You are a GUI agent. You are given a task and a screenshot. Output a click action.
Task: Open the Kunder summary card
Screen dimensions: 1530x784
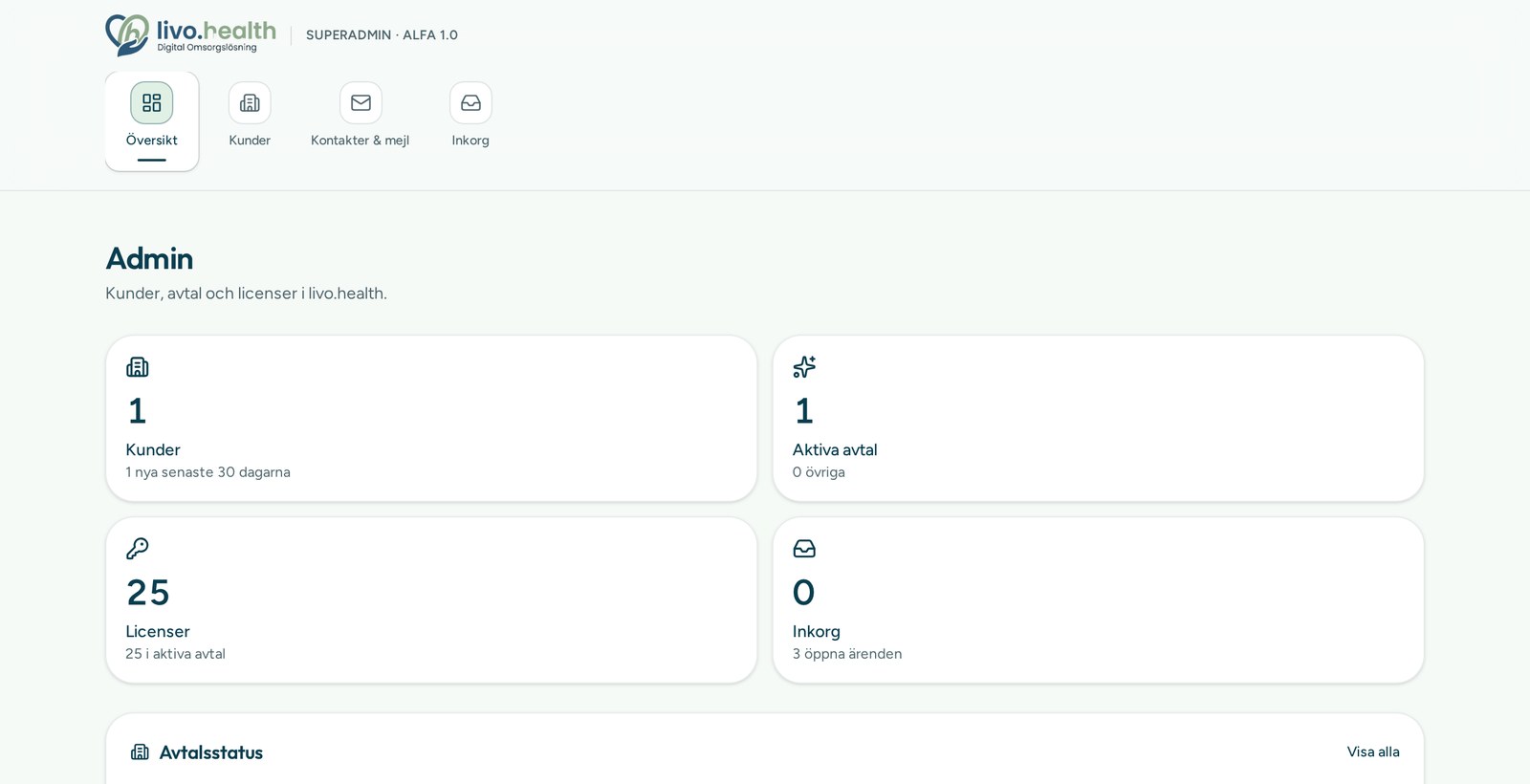431,418
